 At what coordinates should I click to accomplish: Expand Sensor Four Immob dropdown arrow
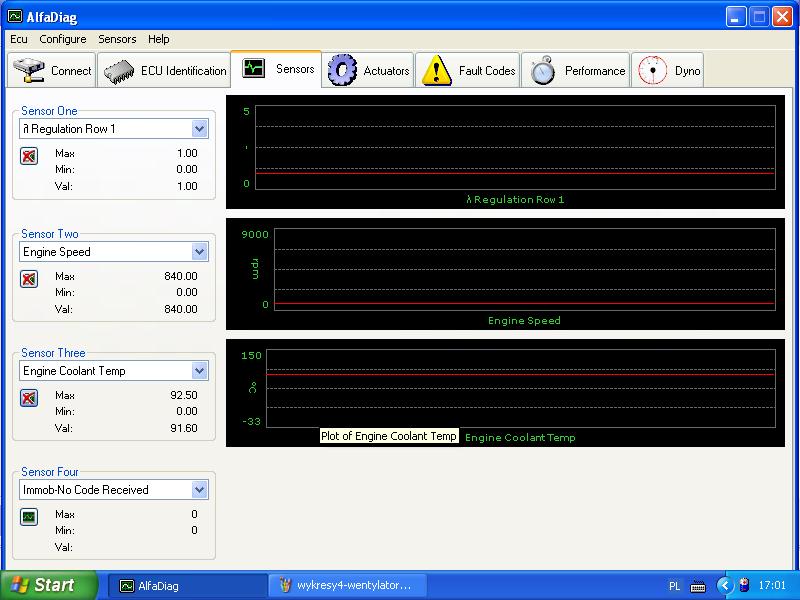(x=199, y=490)
